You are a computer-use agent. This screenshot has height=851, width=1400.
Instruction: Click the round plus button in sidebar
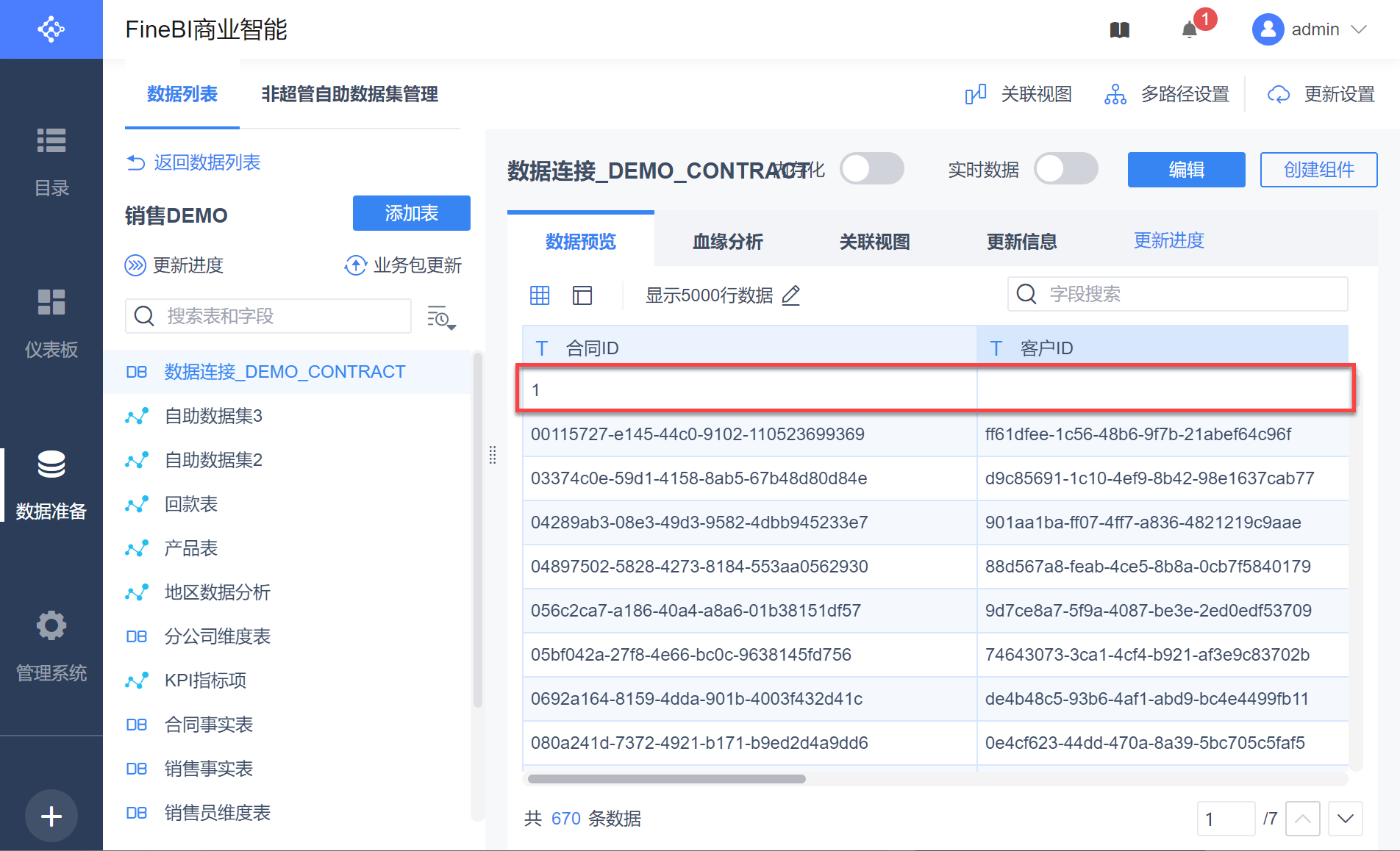(51, 816)
